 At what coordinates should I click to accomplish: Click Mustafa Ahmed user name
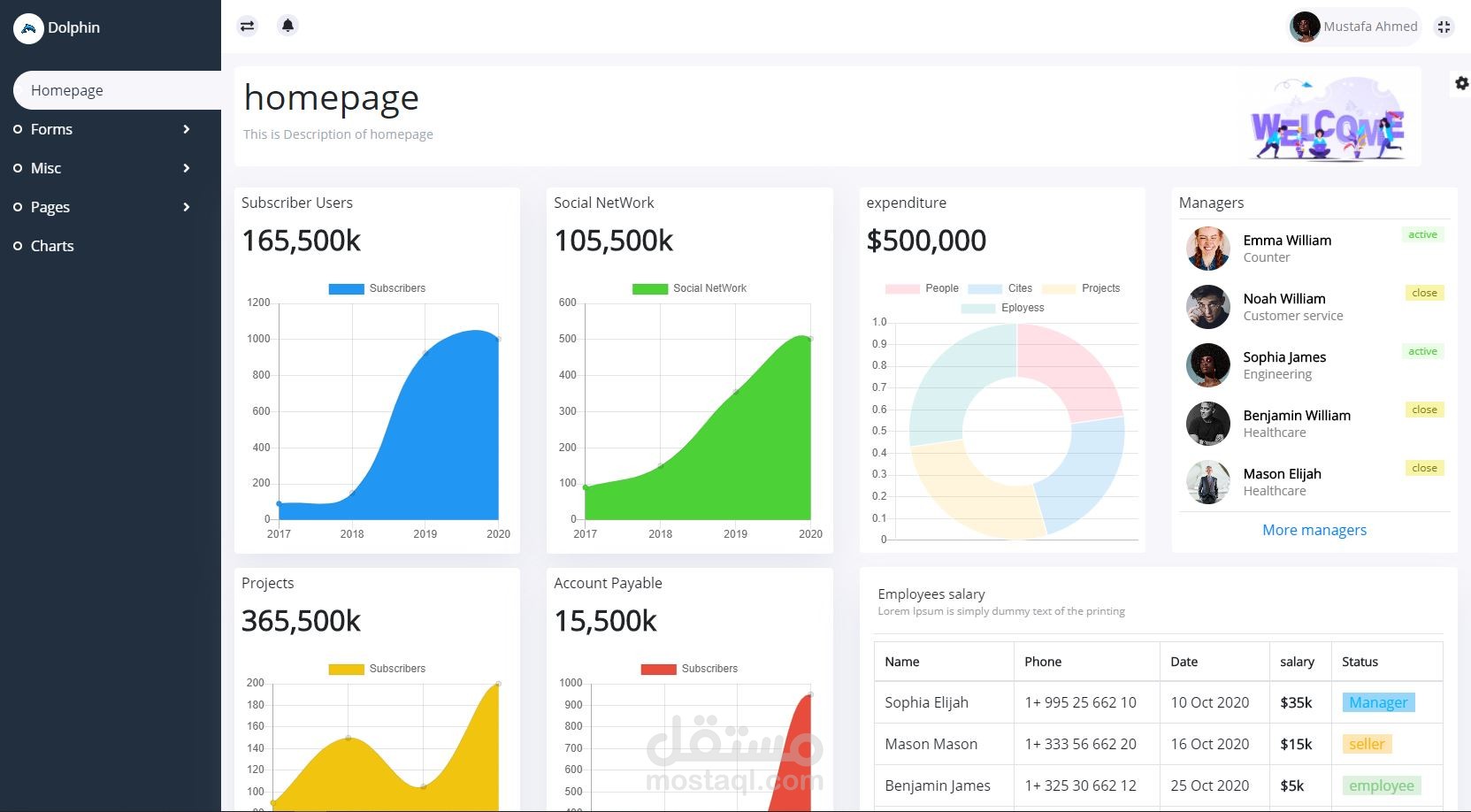[1370, 27]
